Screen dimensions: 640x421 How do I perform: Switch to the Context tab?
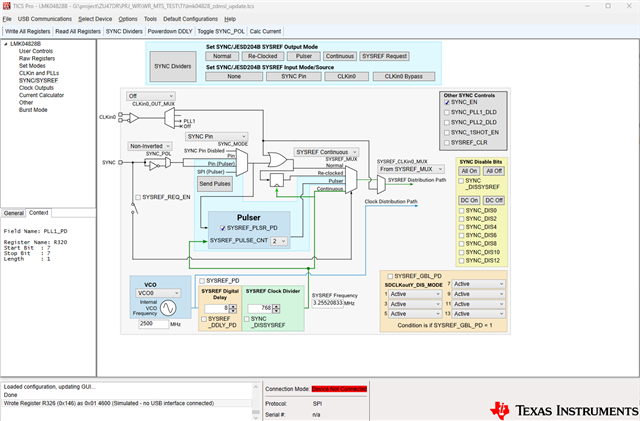[x=39, y=213]
